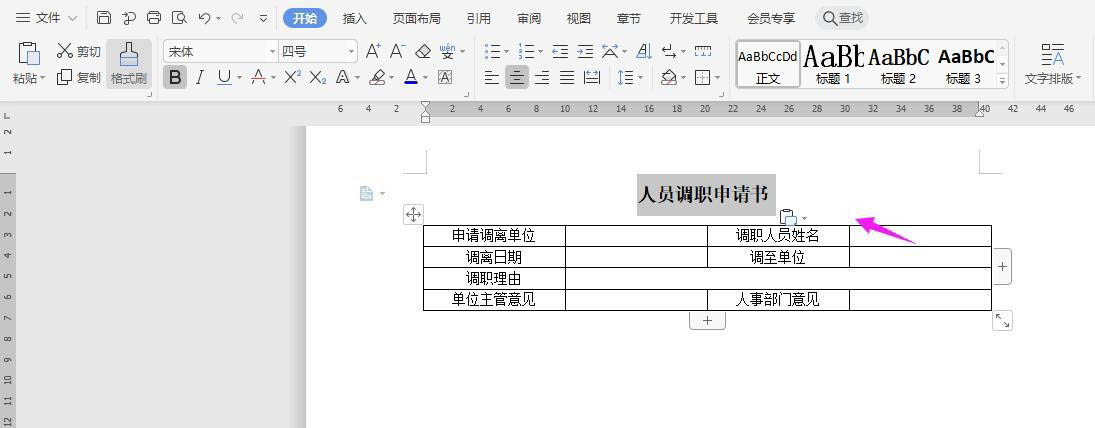Click the Chinese layout icon
Image resolution: width=1095 pixels, height=428 pixels.
point(610,51)
